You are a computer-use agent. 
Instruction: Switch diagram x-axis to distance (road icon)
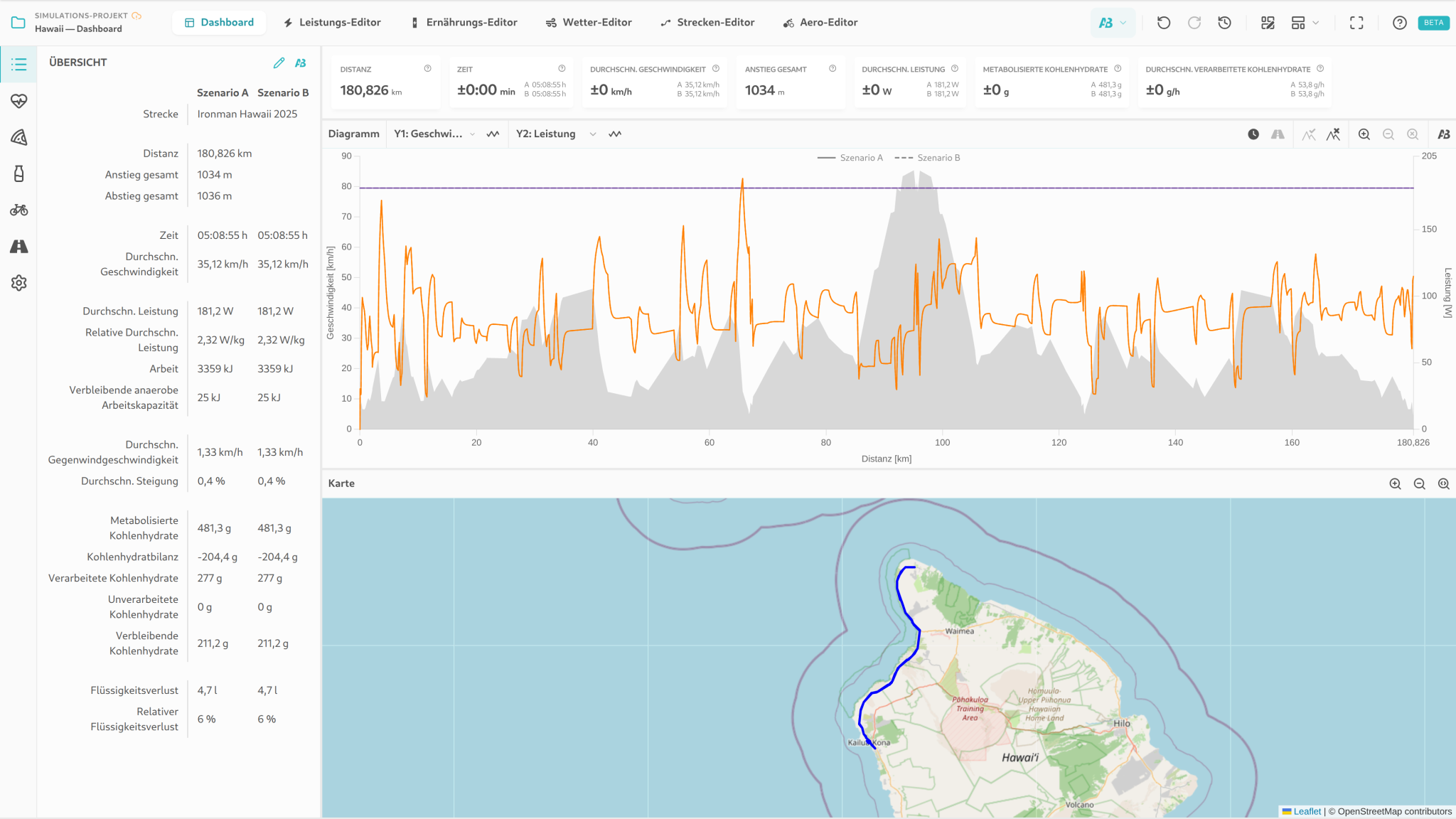1278,134
